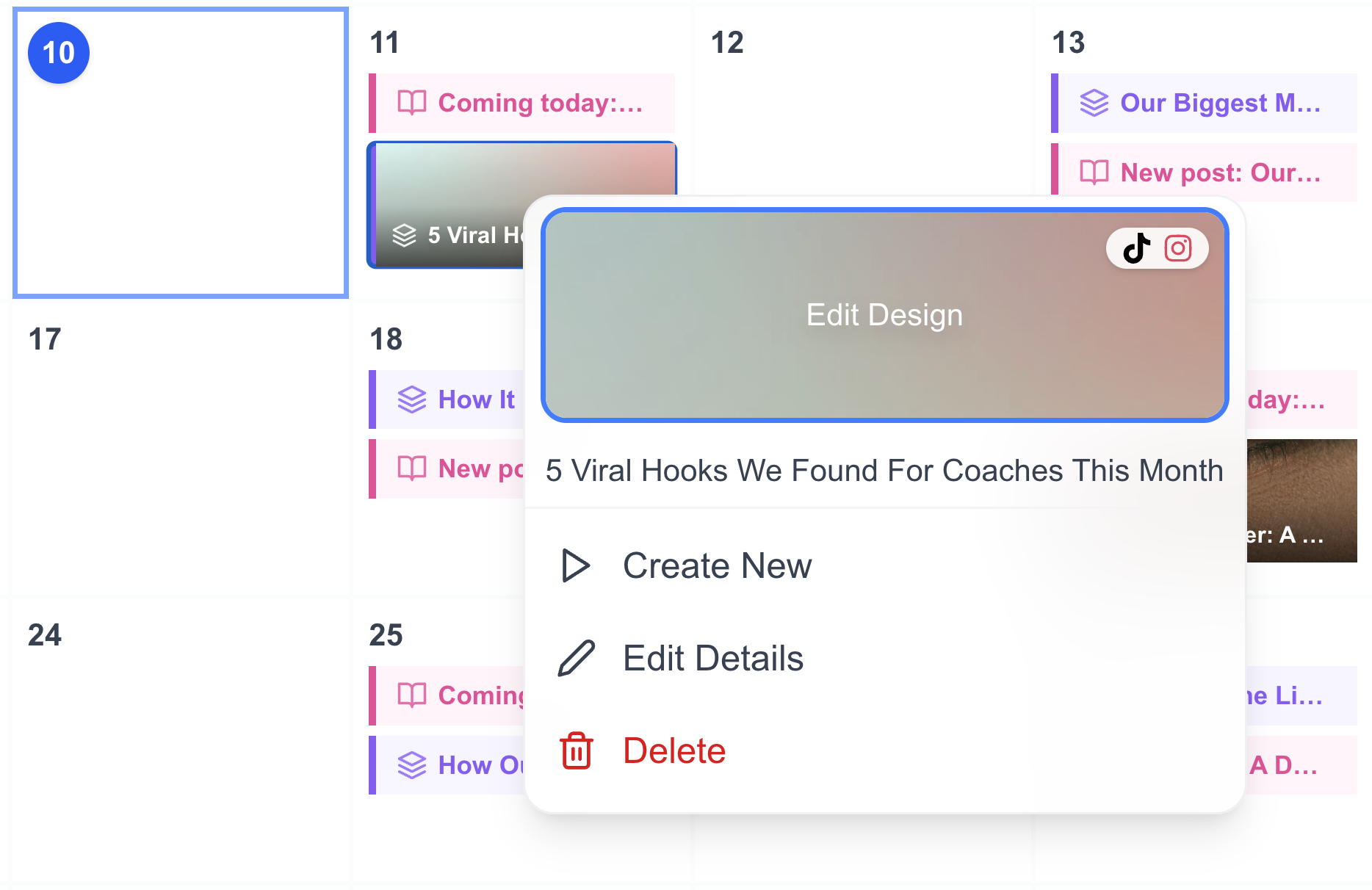Click the layers icon on Our Biggest M event
Viewport: 1372px width, 890px height.
1094,103
